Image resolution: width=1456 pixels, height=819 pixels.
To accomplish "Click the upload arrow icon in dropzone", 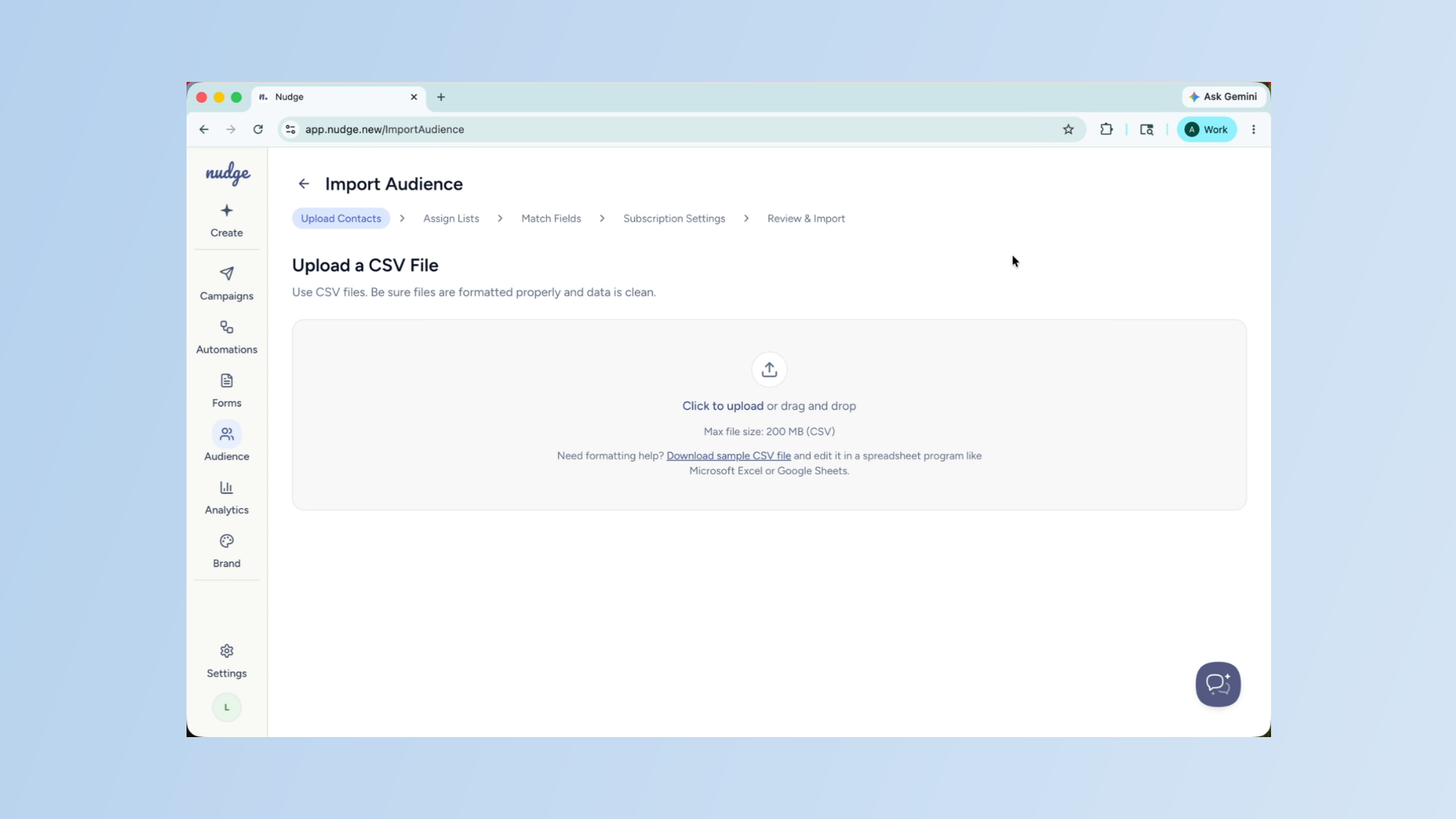I will click(x=769, y=369).
